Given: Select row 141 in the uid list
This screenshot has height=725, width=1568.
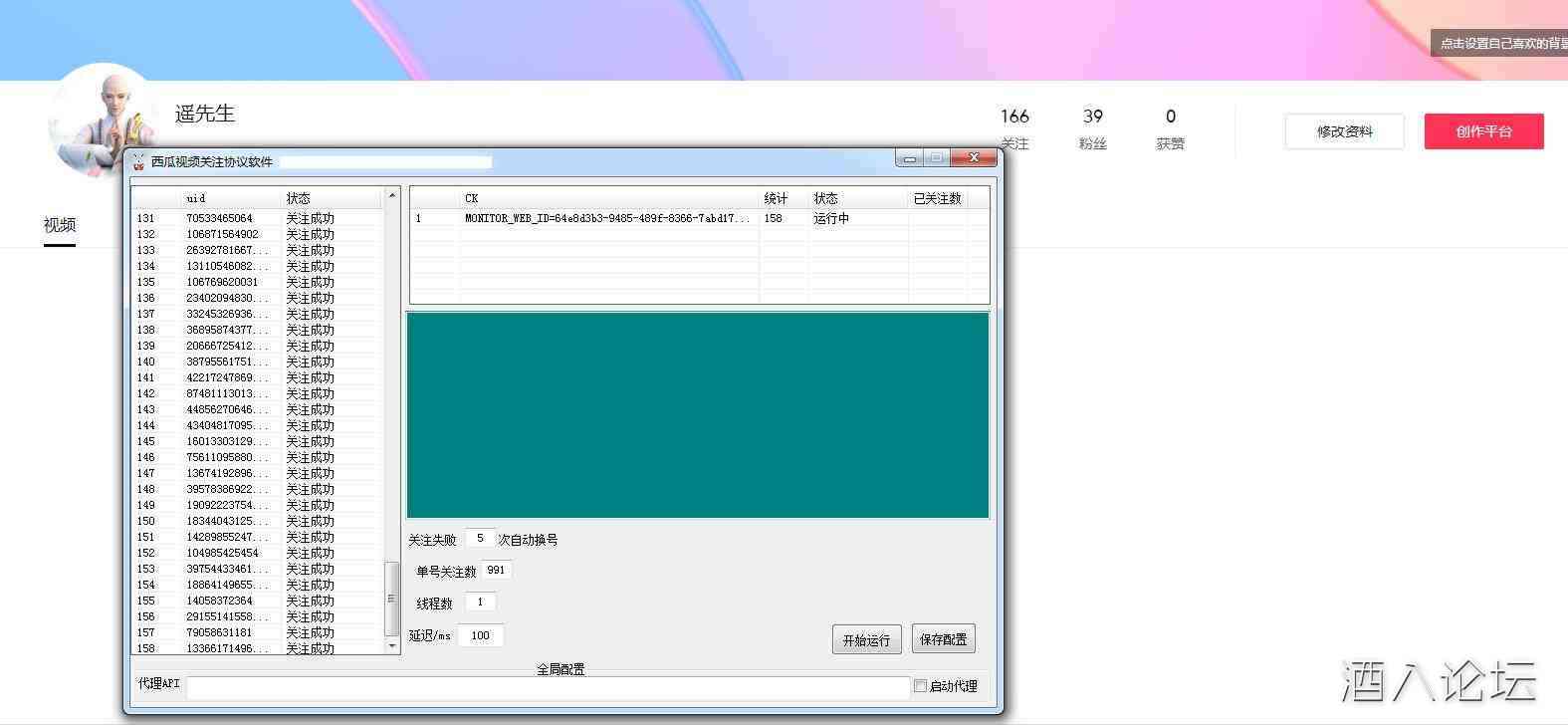Looking at the screenshot, I should pos(257,377).
